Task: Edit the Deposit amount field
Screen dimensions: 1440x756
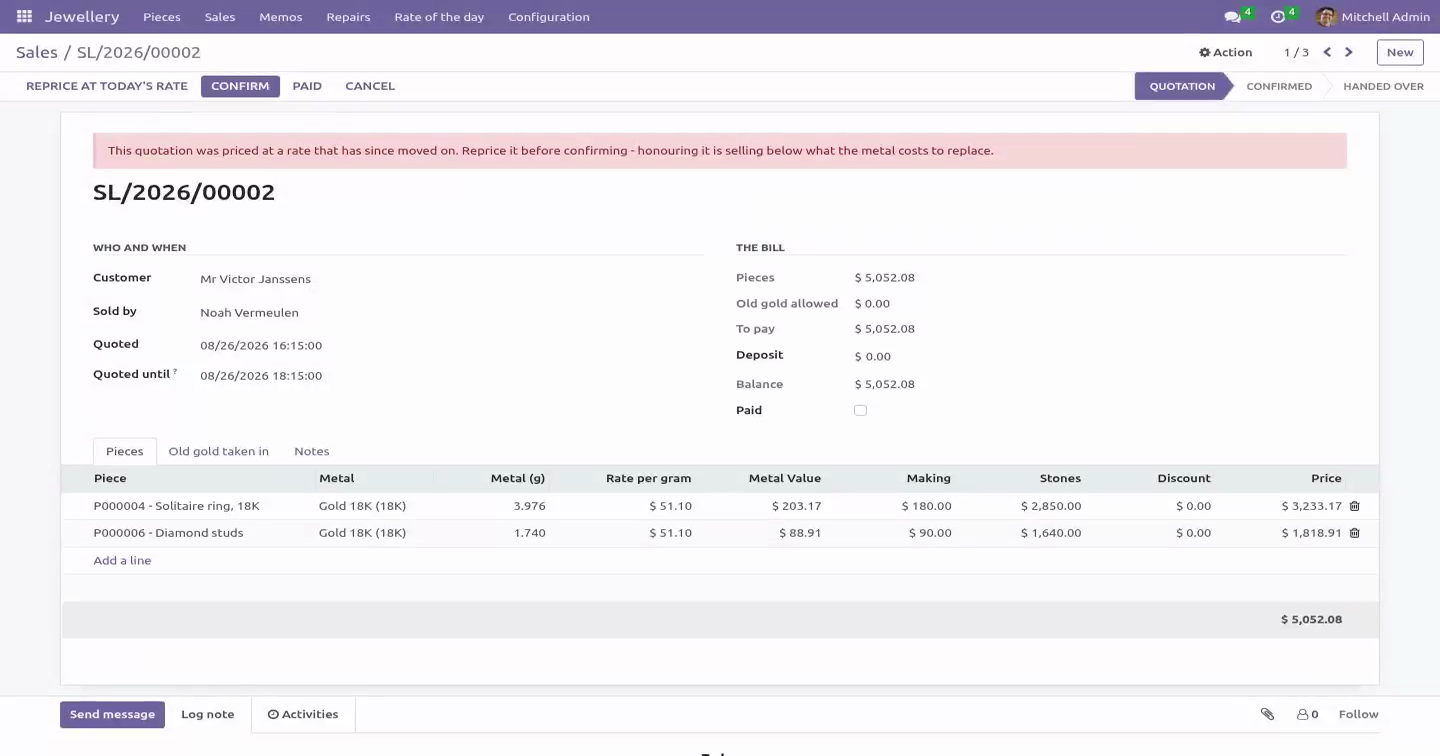Action: tap(1100, 356)
